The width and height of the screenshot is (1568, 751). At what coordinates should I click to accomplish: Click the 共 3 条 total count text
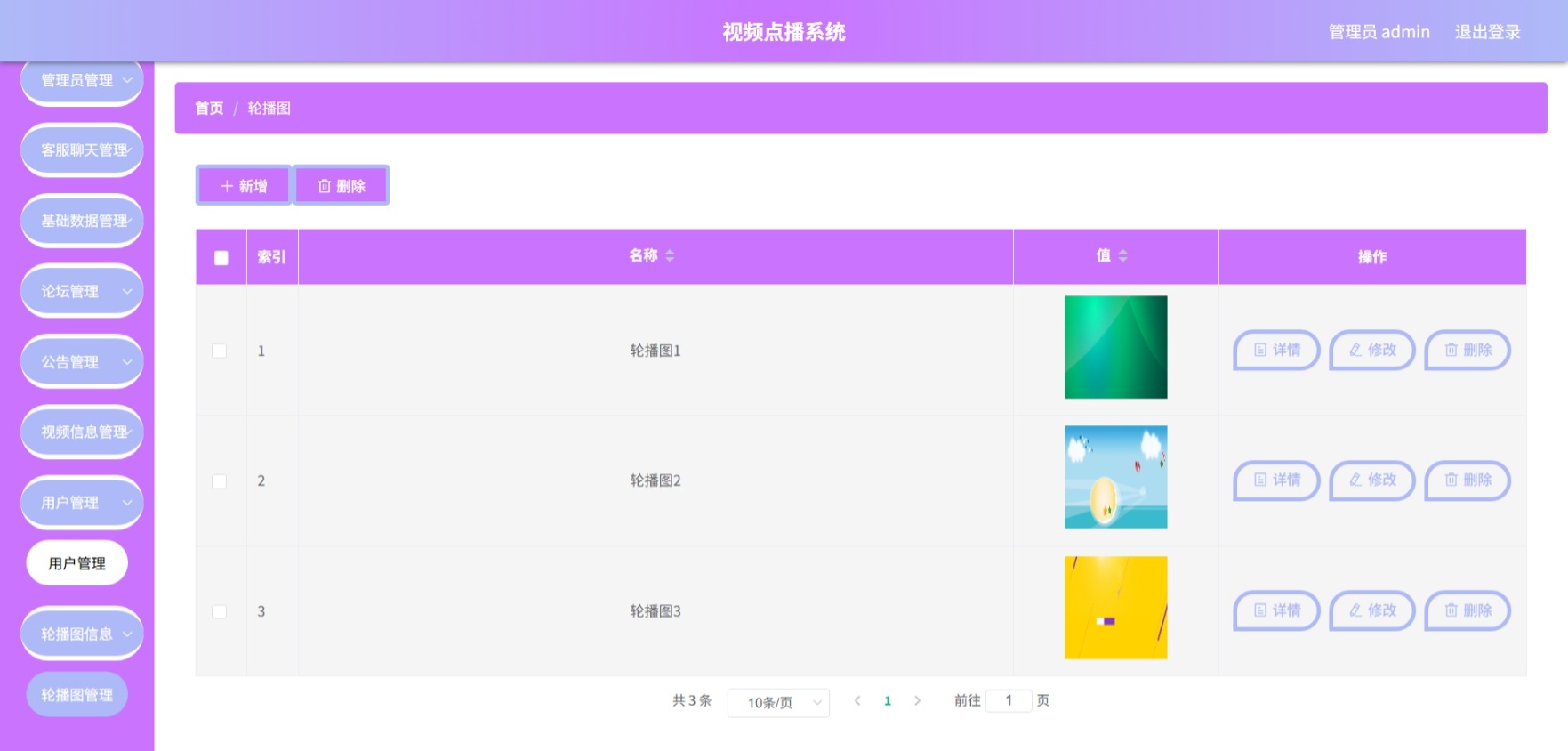click(692, 701)
